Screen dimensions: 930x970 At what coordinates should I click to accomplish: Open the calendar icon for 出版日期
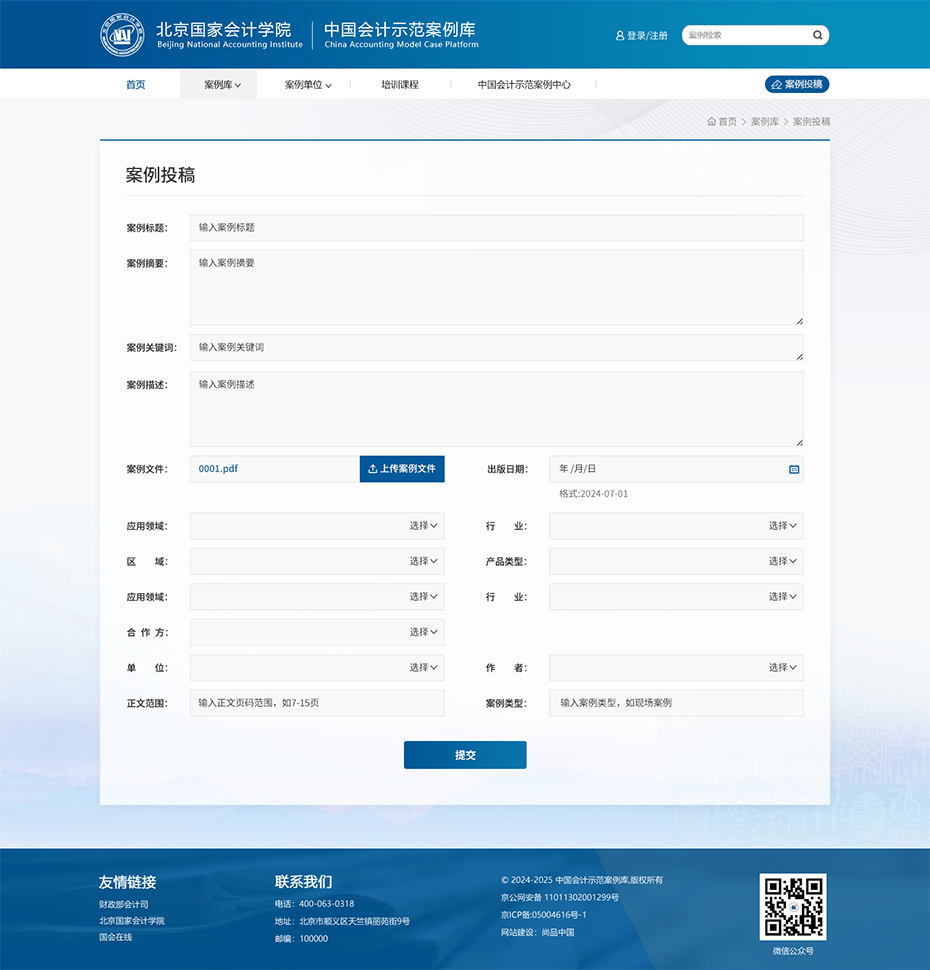coord(793,469)
